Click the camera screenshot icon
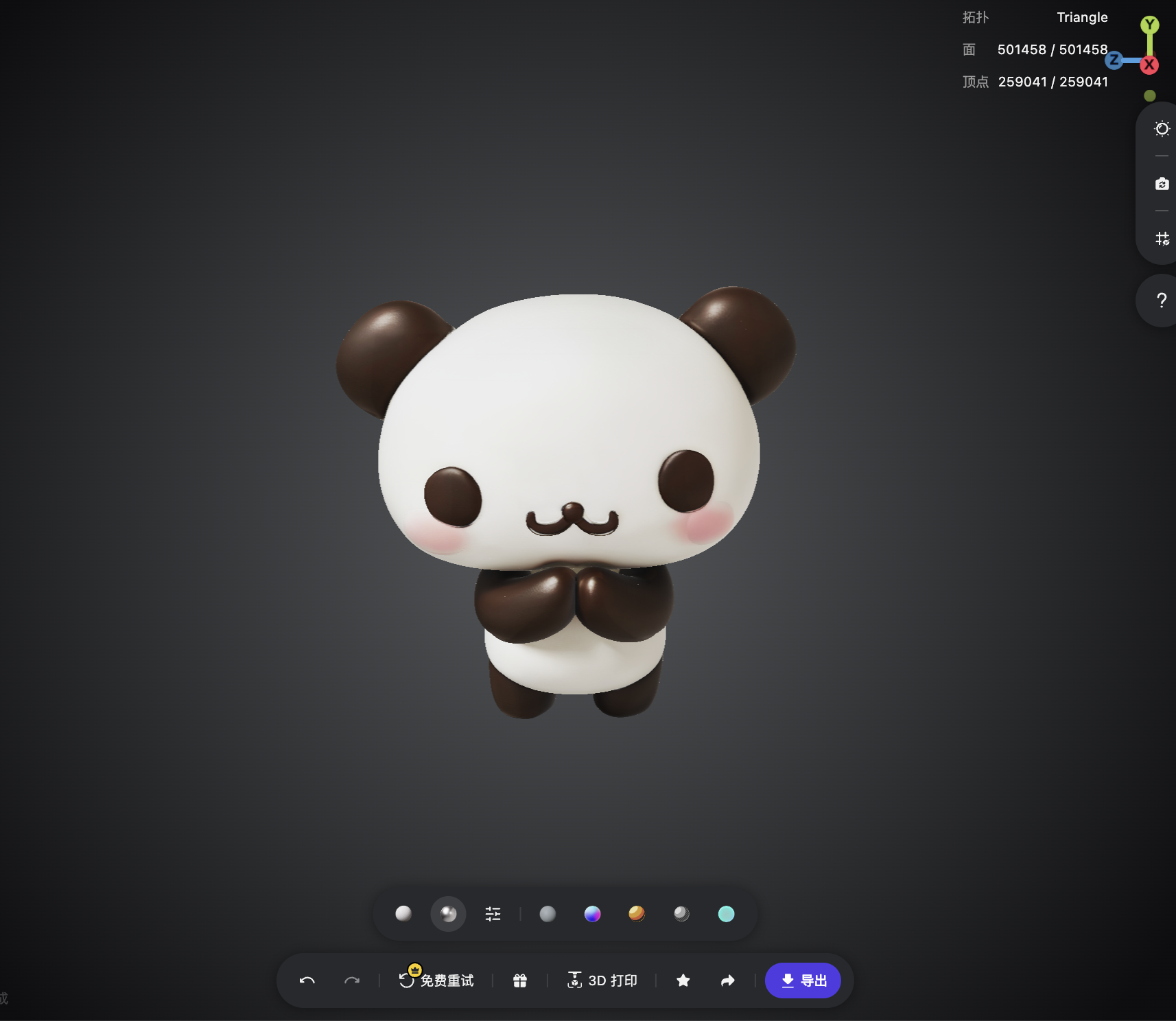Screen dimensions: 1176x1021 pos(1162,184)
